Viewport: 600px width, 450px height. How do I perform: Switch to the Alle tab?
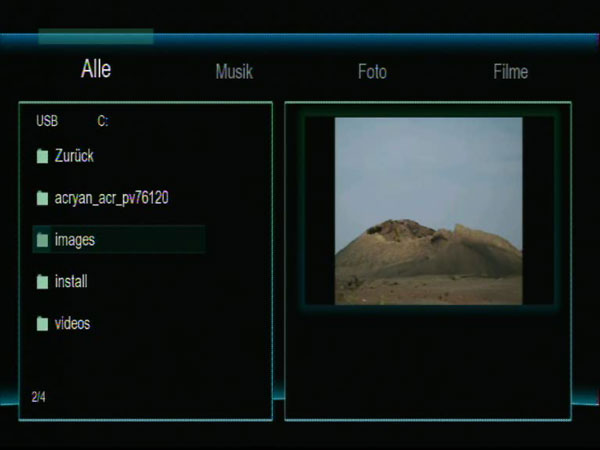tap(96, 69)
